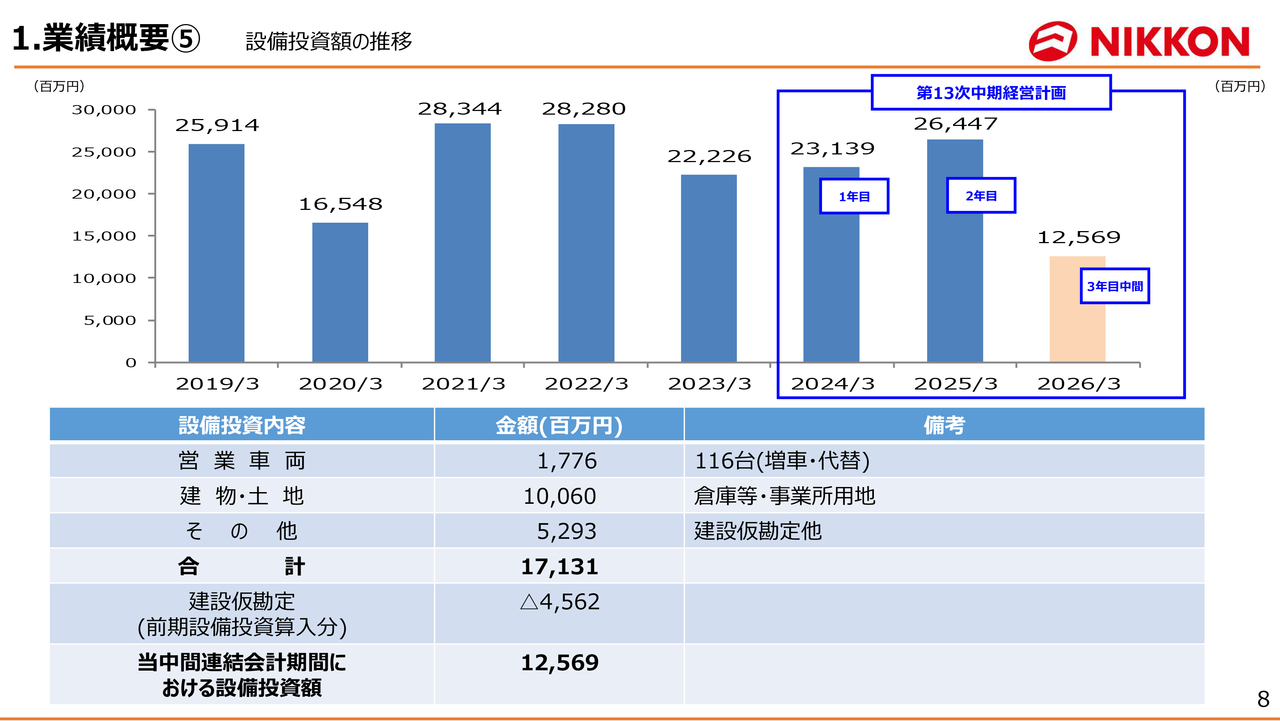Click the slide title 1.業績概要⑤
Viewport: 1280px width, 721px height.
[107, 39]
